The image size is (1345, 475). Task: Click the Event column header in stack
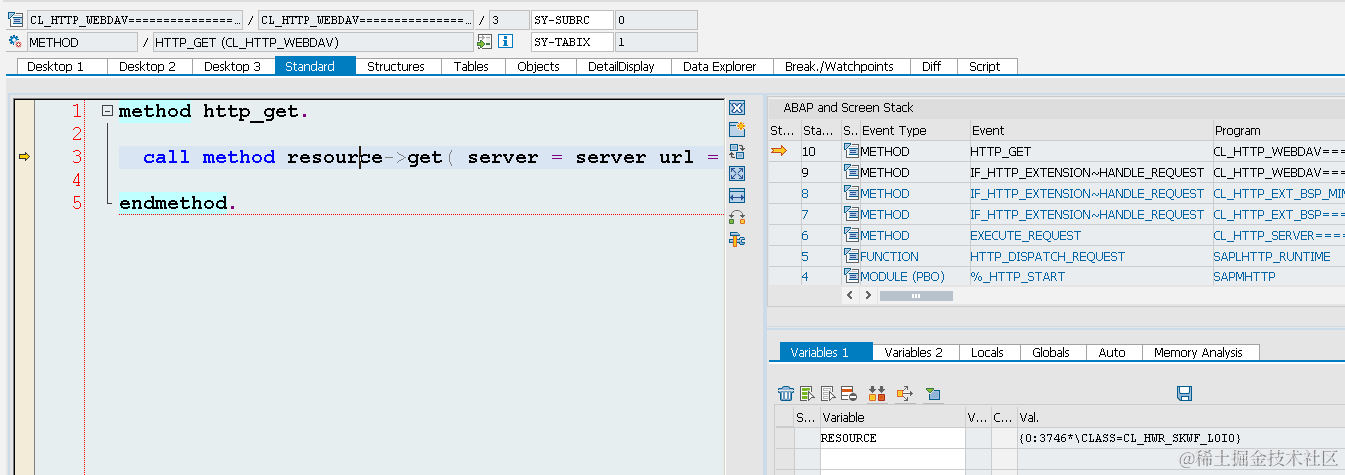click(x=1090, y=130)
